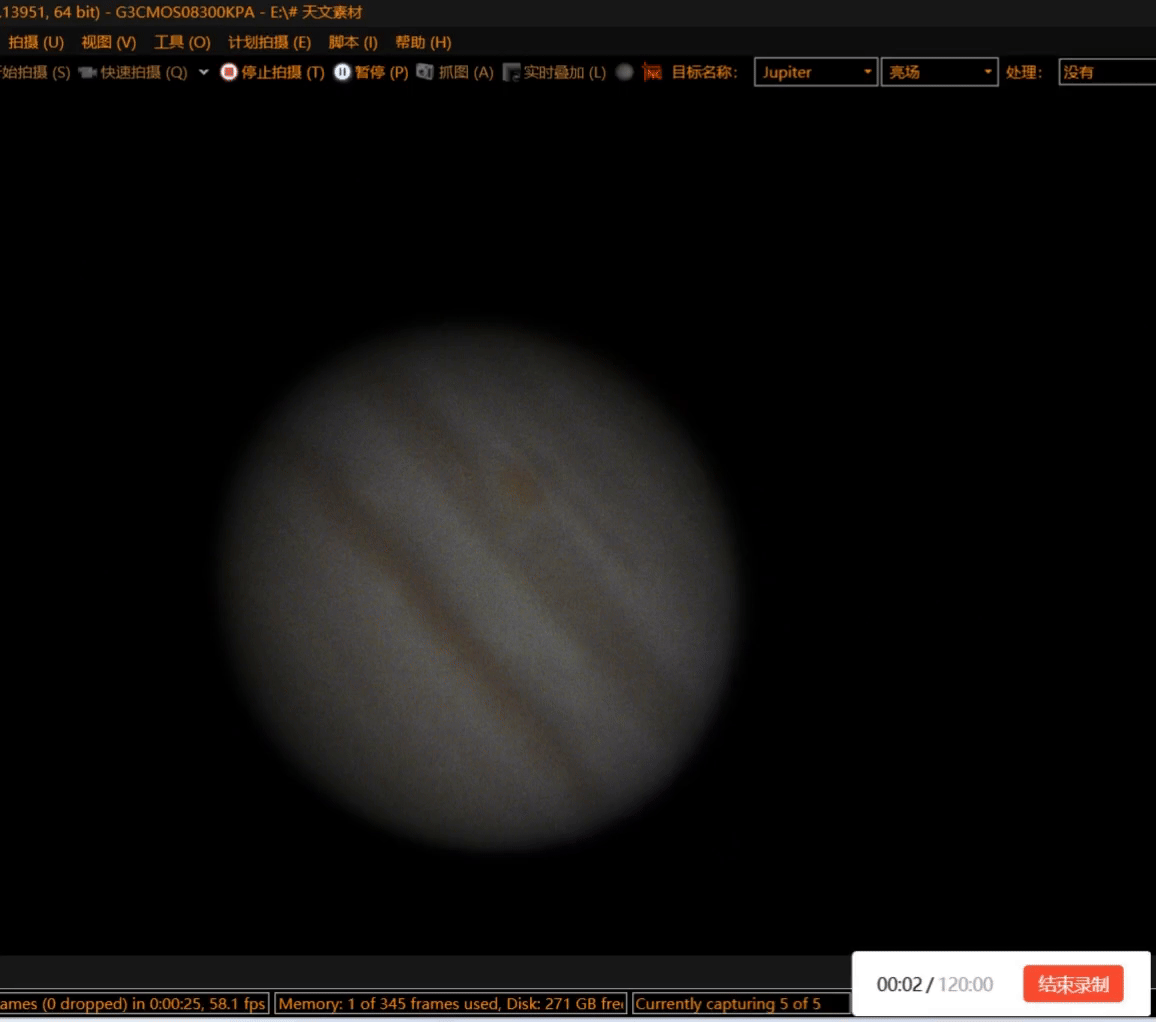Click the 实时叠加 (L) live stacking button

pyautogui.click(x=554, y=72)
